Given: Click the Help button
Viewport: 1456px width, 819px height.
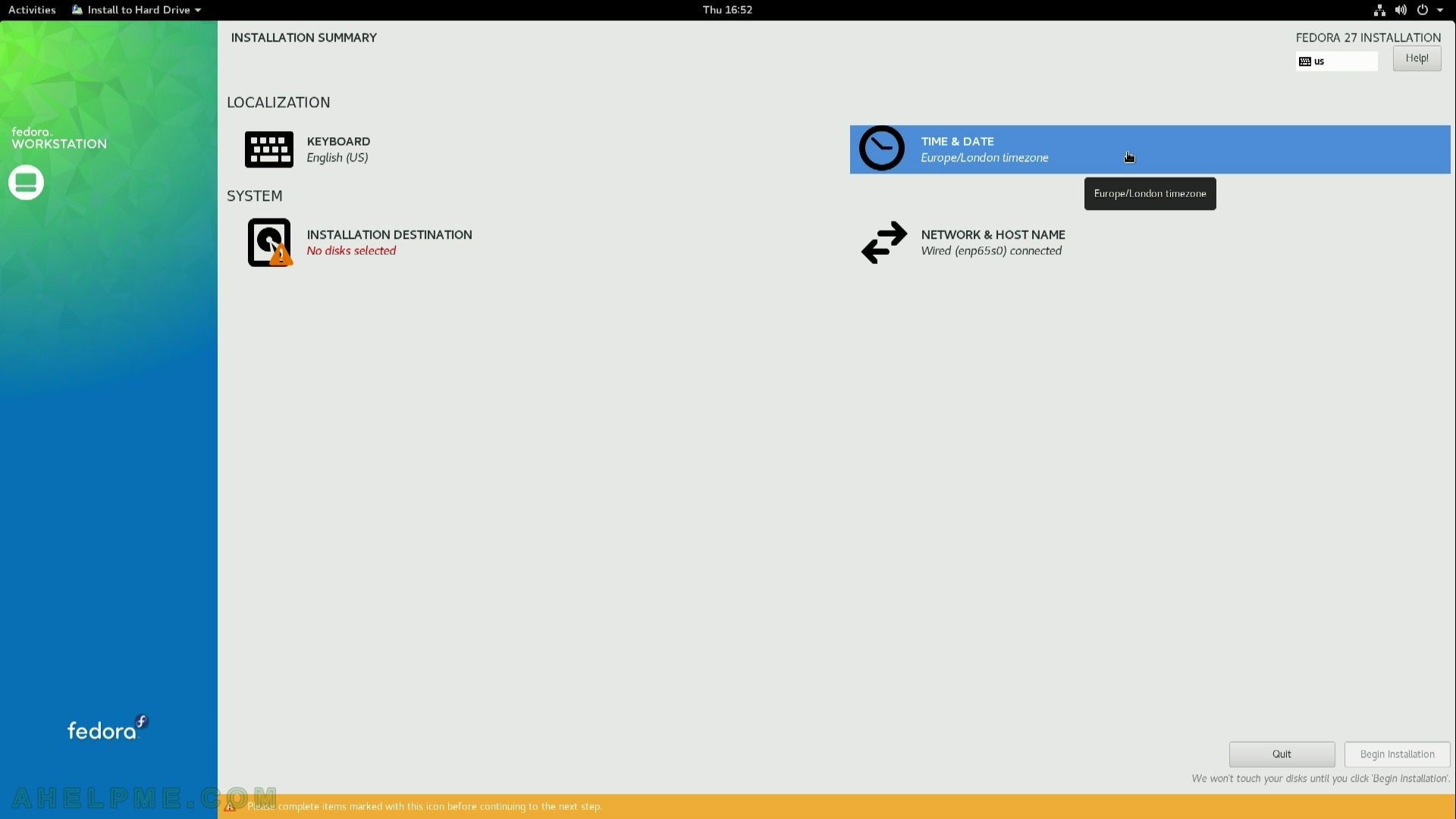Looking at the screenshot, I should coord(1417,57).
